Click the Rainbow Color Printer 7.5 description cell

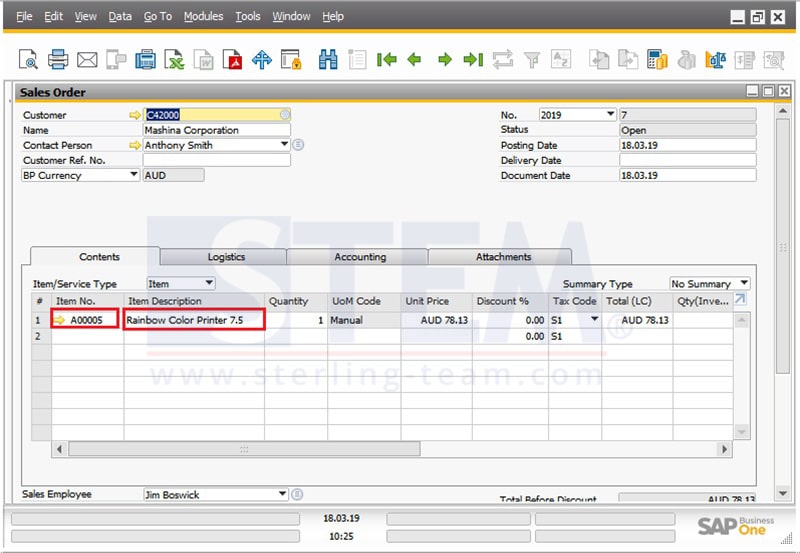194,320
